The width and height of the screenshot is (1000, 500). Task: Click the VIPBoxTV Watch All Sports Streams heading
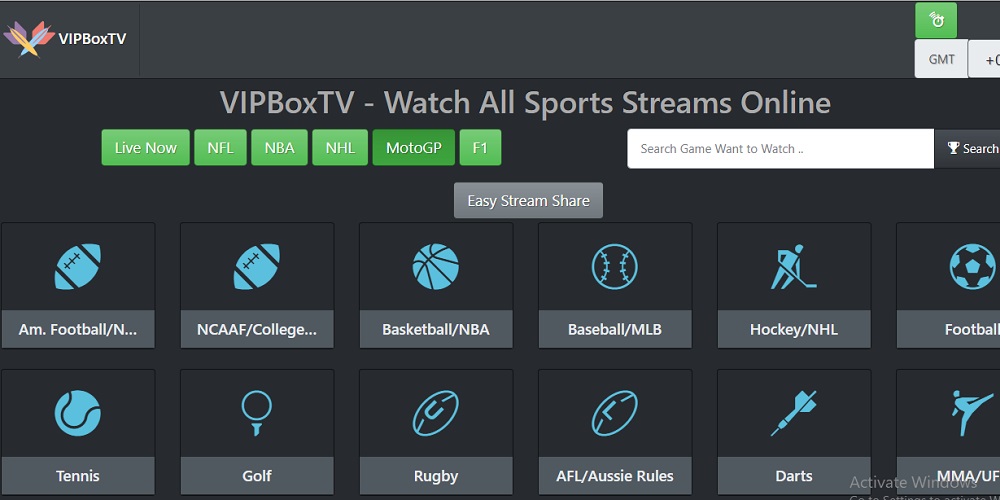[525, 103]
